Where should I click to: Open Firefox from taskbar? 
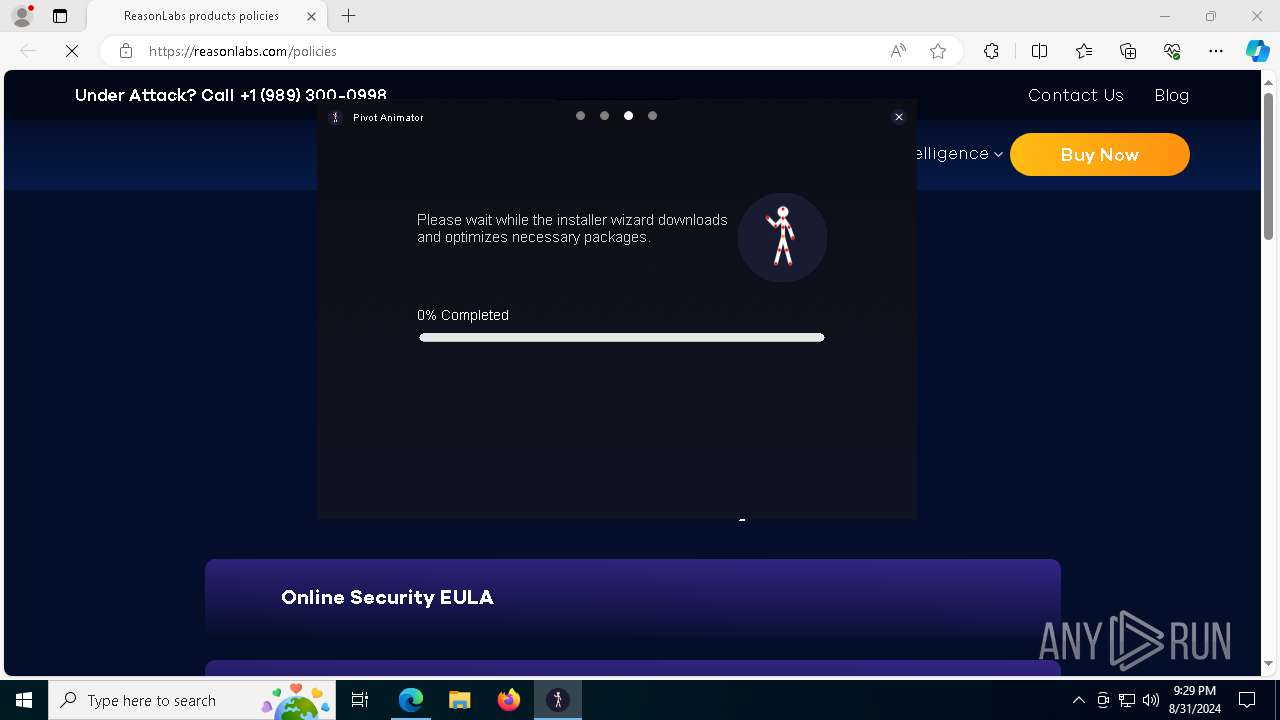click(509, 700)
